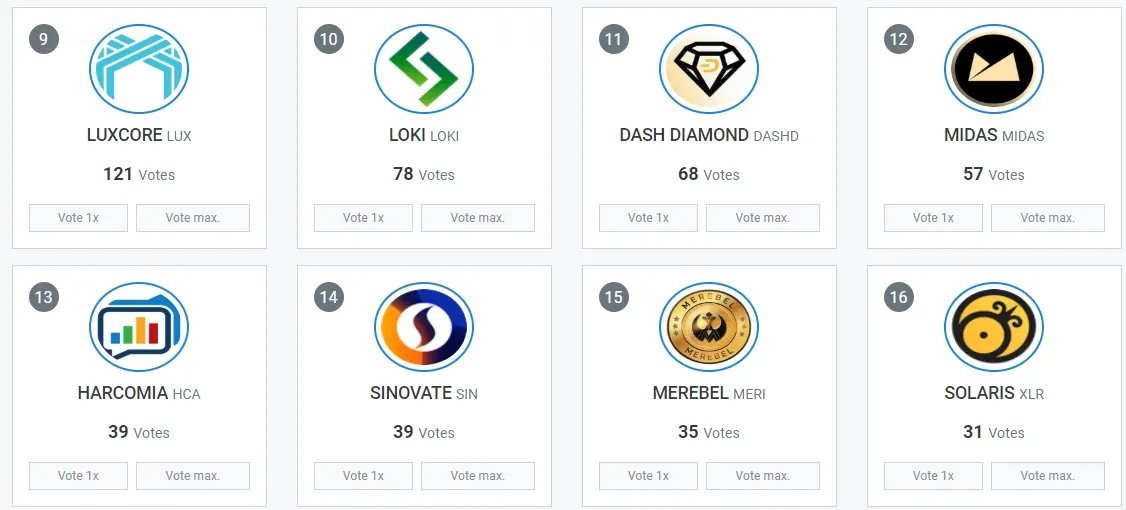Click the gold Merebel coin logo
Viewport: 1126px width, 510px height.
click(709, 327)
